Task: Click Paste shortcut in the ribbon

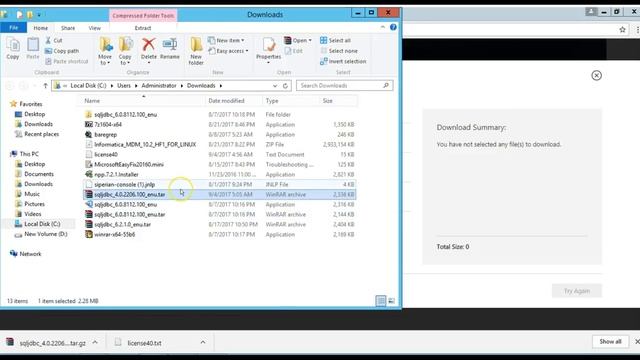Action: 67,61
